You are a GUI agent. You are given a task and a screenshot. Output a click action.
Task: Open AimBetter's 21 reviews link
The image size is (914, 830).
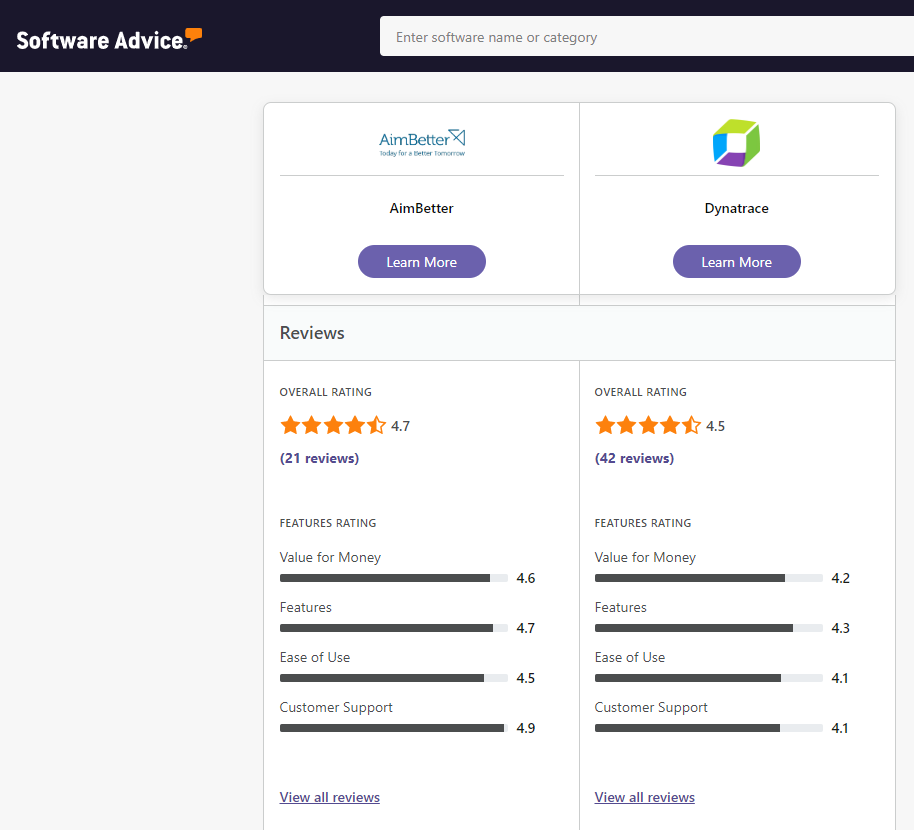coord(319,458)
